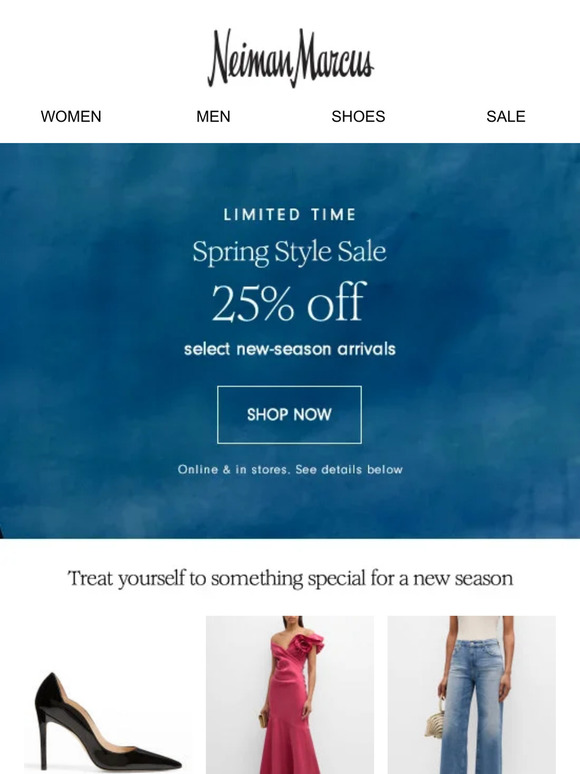
Task: Open the MEN navigation link
Action: coord(213,116)
